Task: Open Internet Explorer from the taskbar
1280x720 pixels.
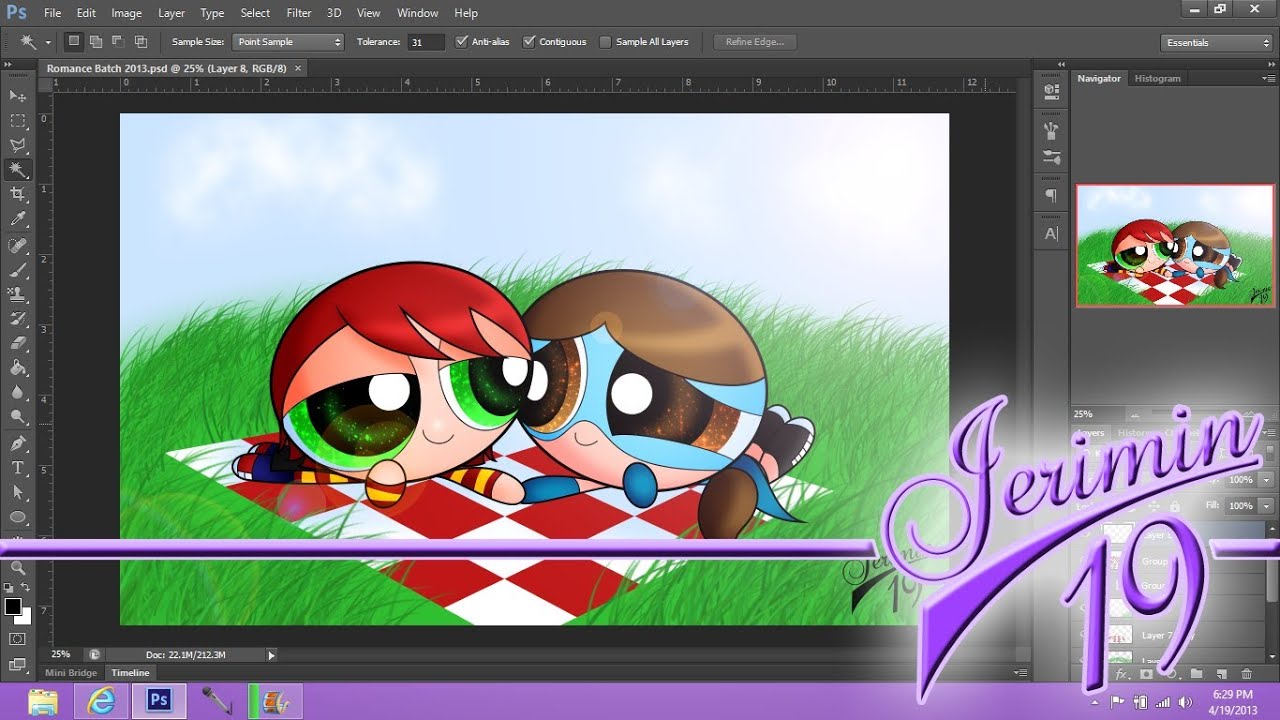Action: click(x=101, y=701)
